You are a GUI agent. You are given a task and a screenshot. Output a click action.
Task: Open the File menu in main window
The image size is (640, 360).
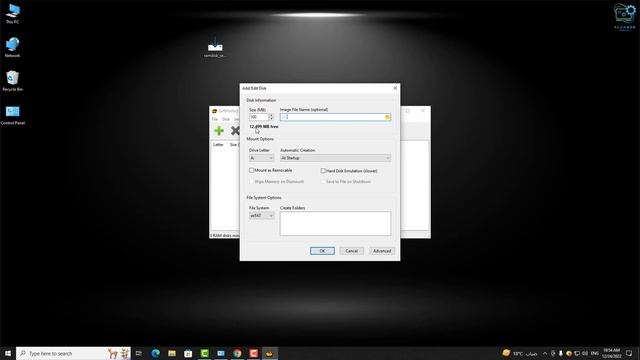(215, 119)
